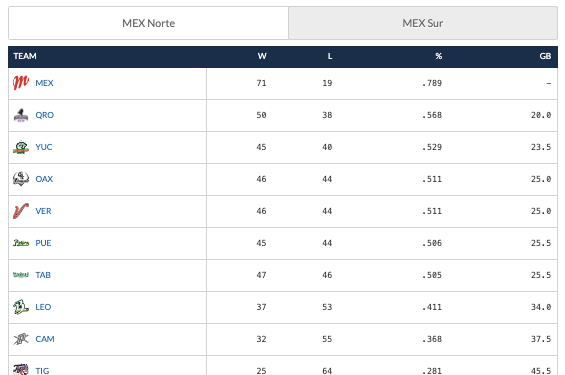Viewport: 565px width, 375px height.
Task: Open the CAM team link
Action: tap(45, 339)
